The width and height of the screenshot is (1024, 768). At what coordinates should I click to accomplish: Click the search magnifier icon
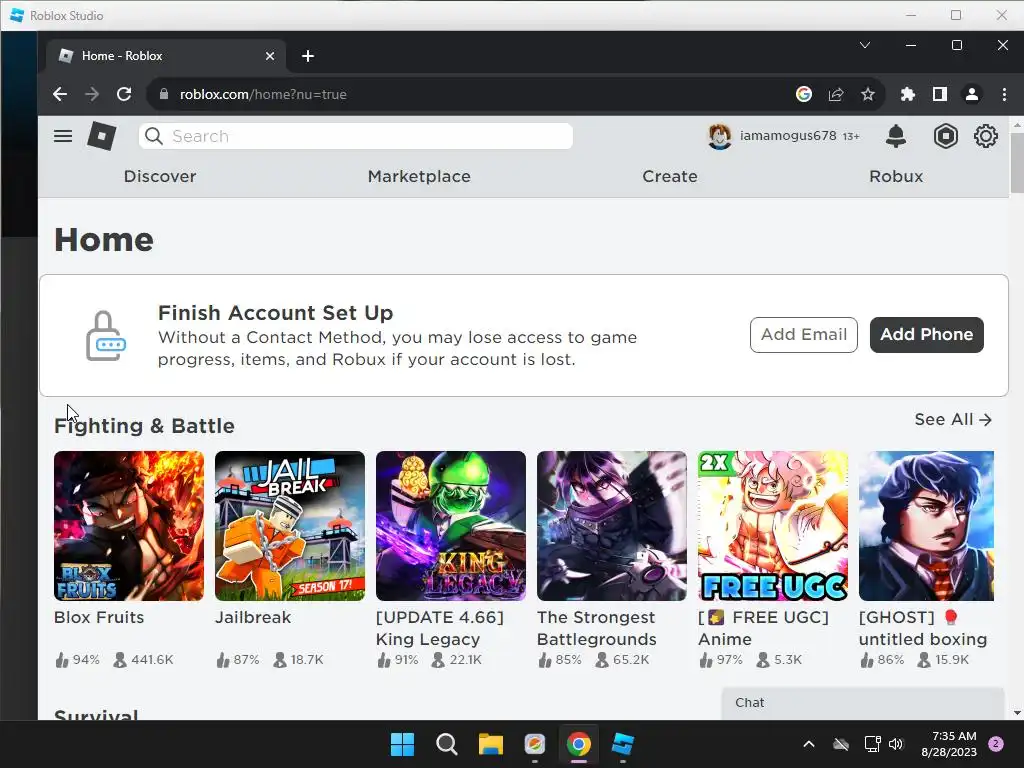[x=153, y=136]
